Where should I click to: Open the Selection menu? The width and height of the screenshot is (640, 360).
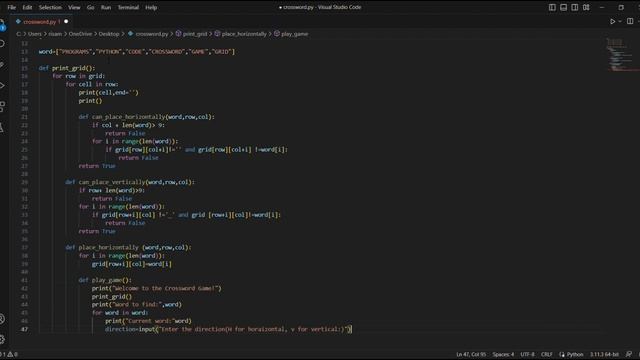(x=50, y=7)
